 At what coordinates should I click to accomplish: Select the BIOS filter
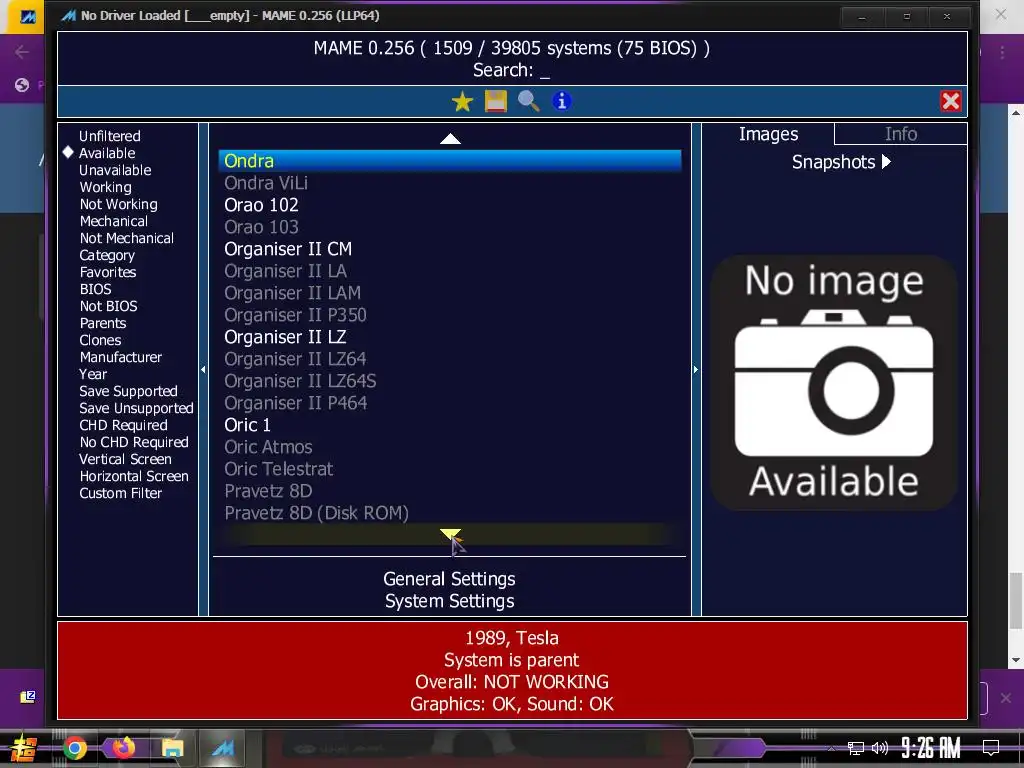click(95, 289)
